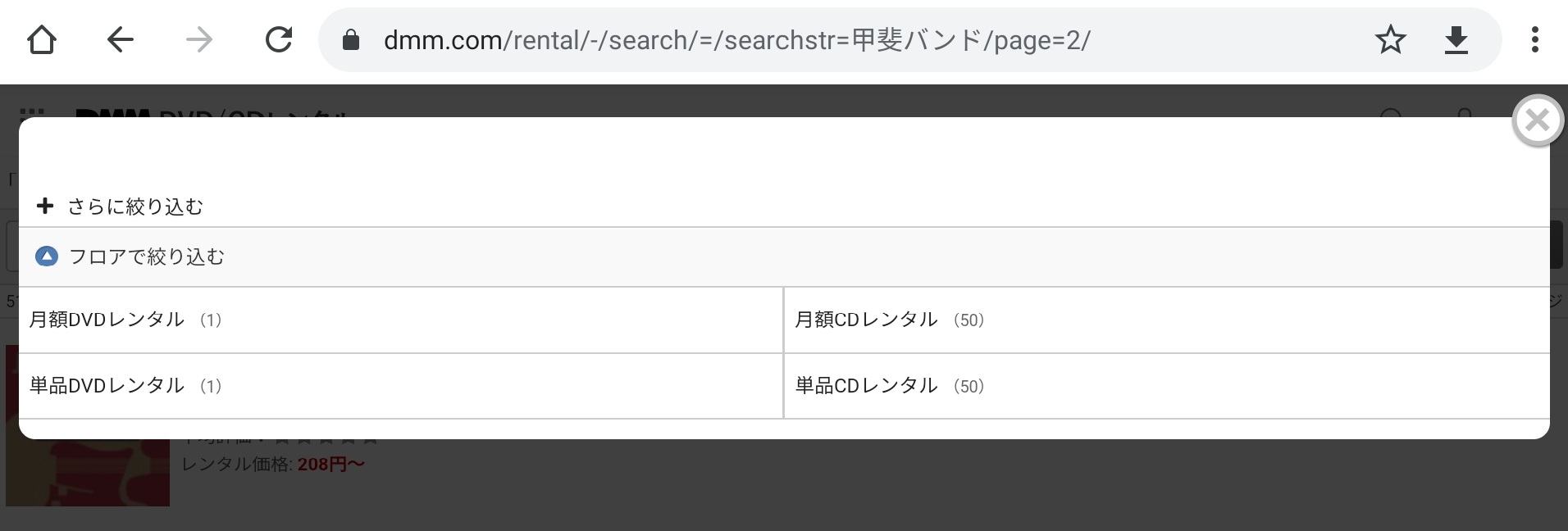Go to the browser home page
Viewport: 1568px width, 531px height.
click(41, 39)
